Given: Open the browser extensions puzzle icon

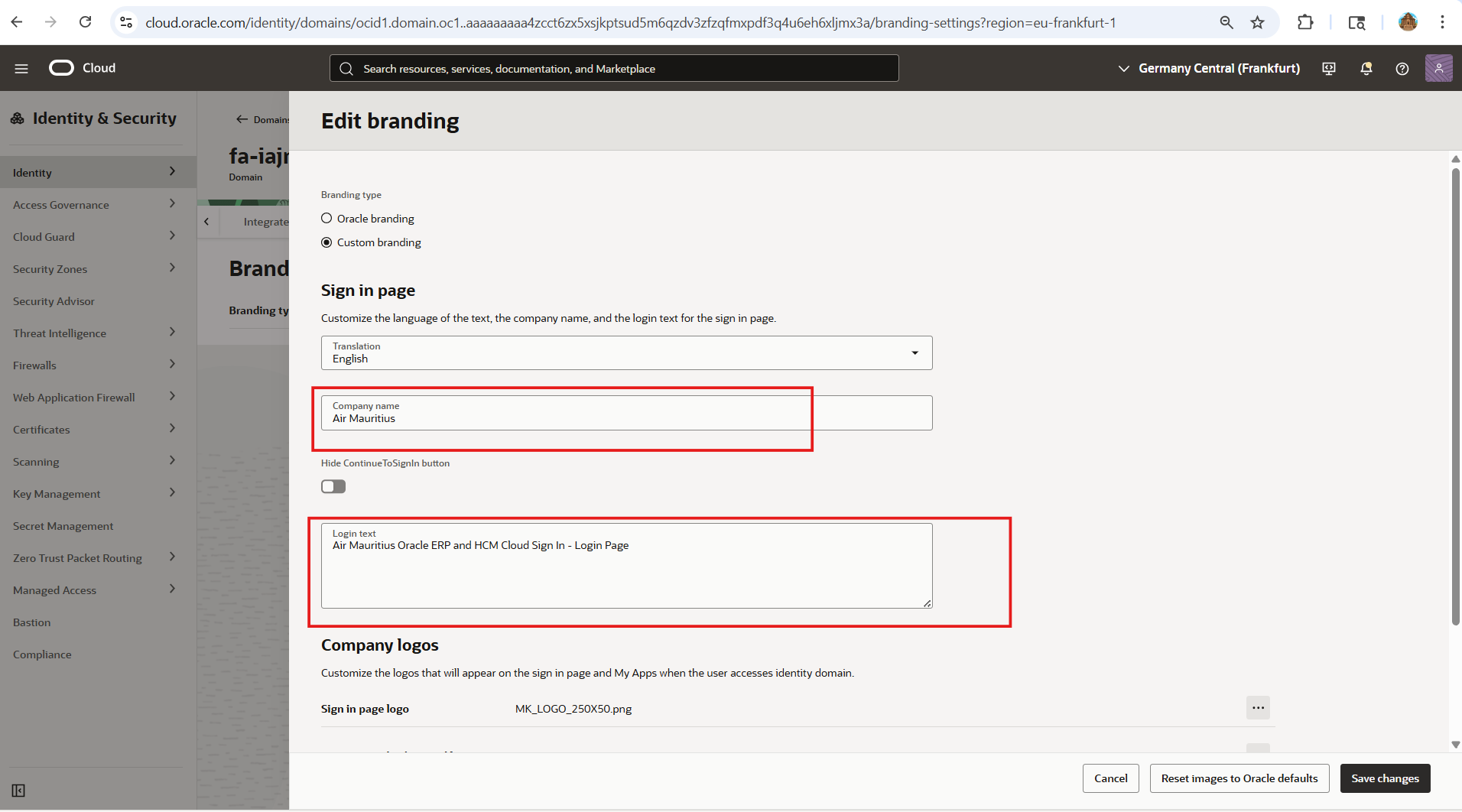Looking at the screenshot, I should click(1305, 22).
